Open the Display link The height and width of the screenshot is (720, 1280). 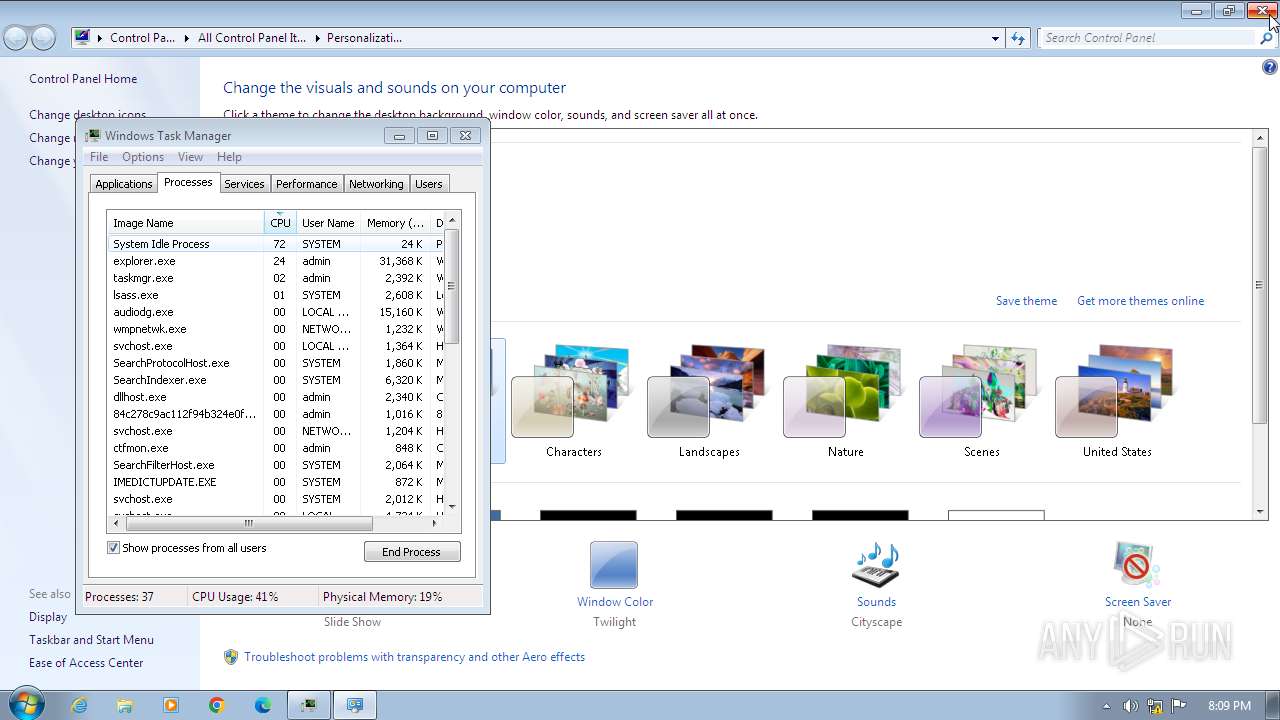48,617
